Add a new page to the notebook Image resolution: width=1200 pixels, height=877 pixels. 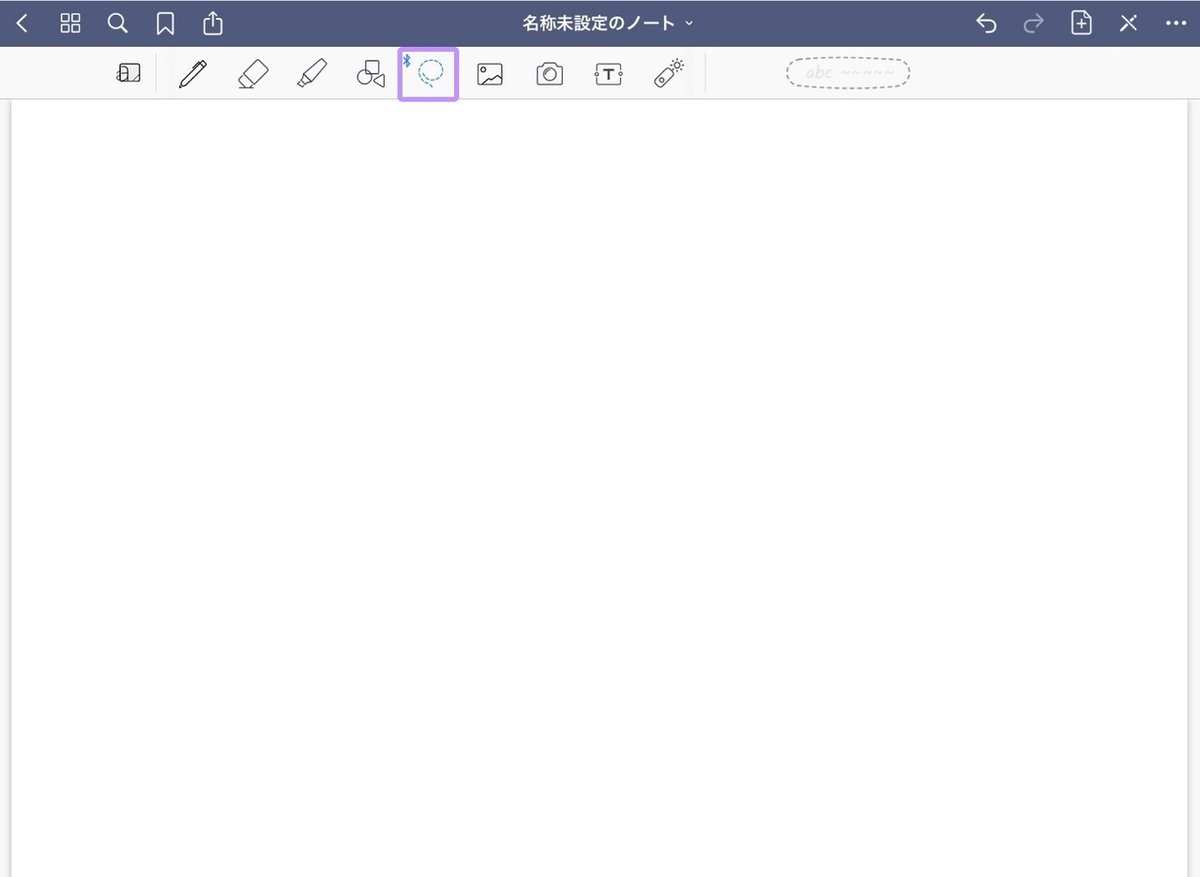point(1081,23)
